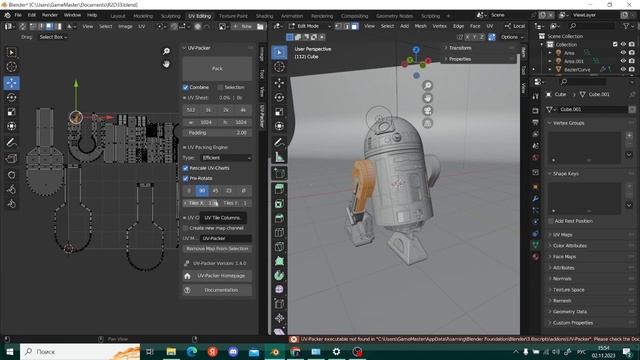Viewport: 640px width, 360px height.
Task: Select the Select Box tool in 3D viewport
Action: pos(280,52)
